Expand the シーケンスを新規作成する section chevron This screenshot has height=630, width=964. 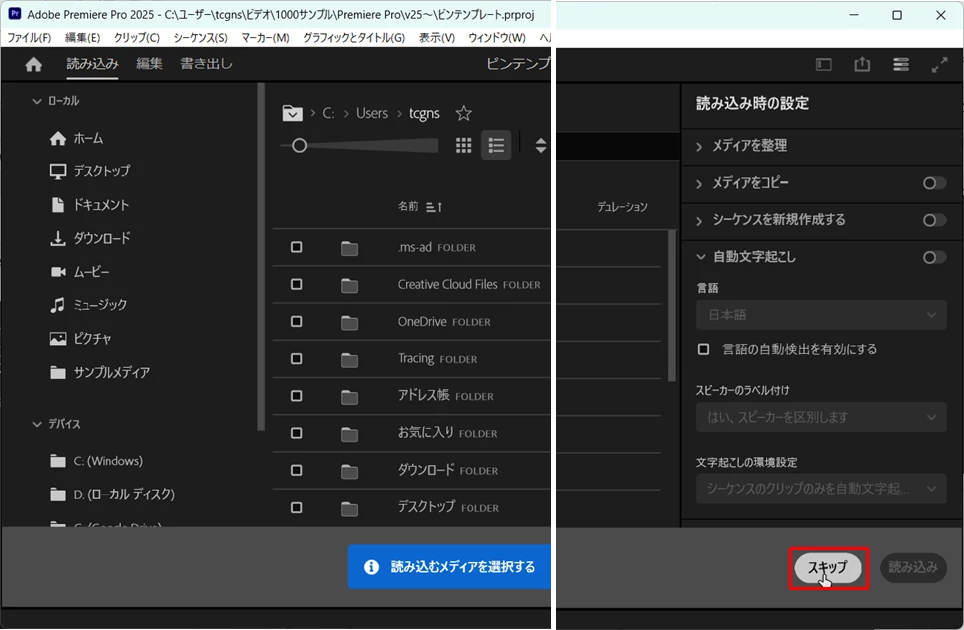[x=699, y=221]
